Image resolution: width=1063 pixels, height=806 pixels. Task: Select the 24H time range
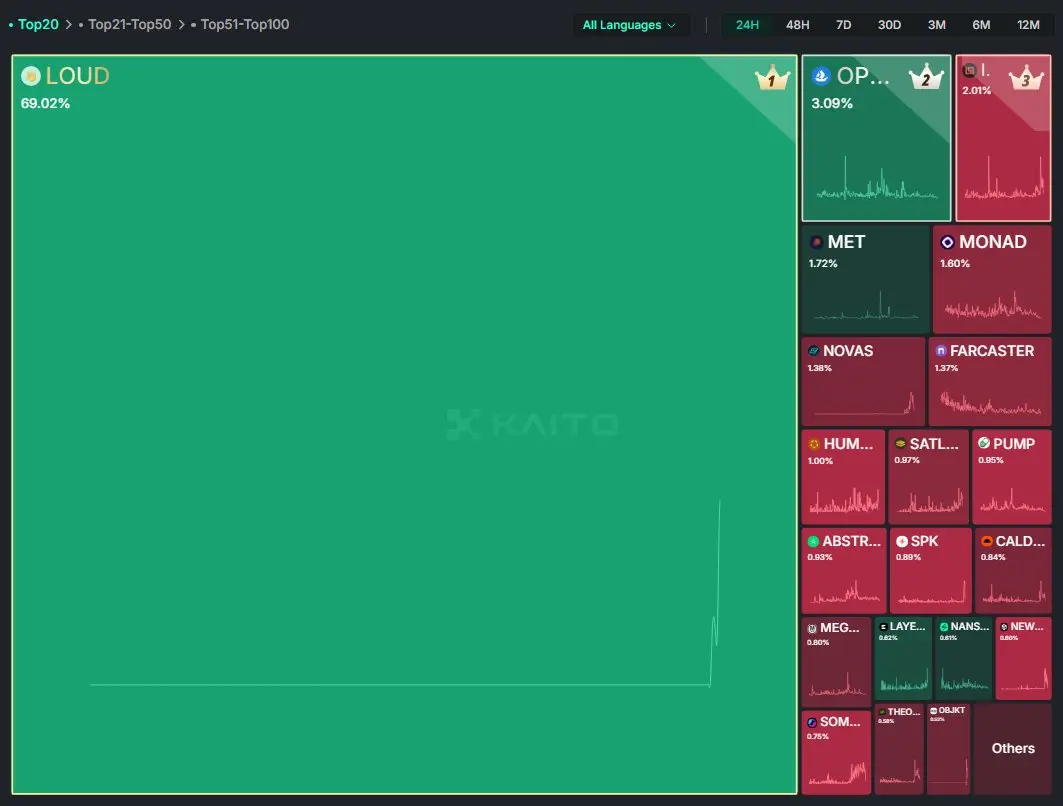pyautogui.click(x=747, y=25)
